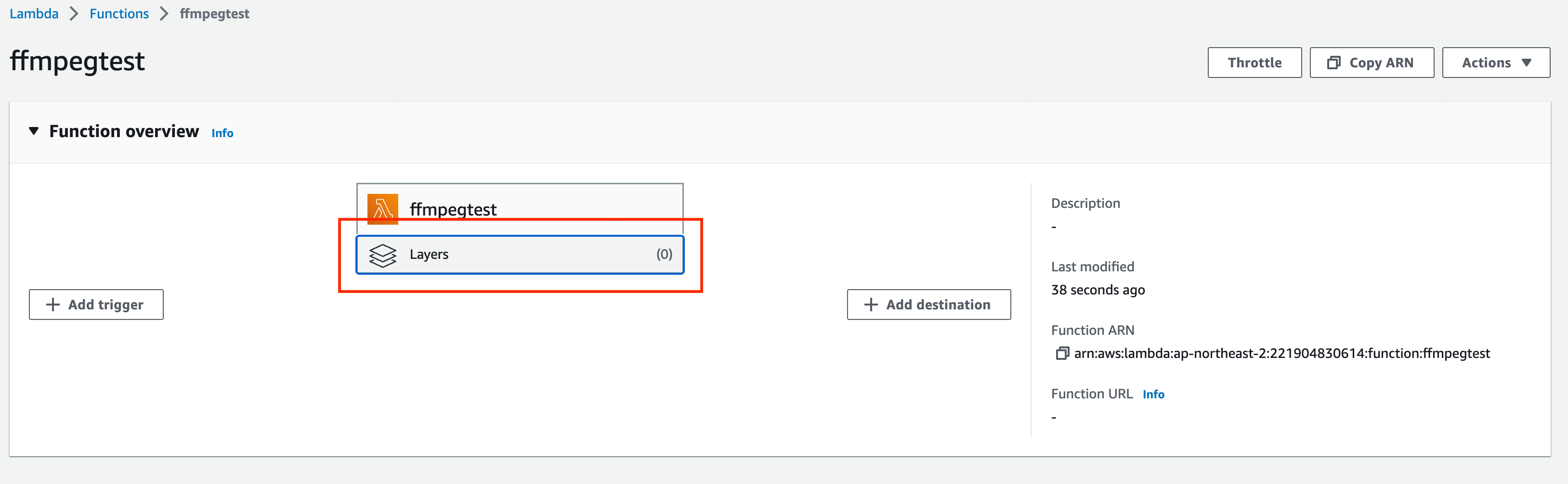Open the Lambda breadcrumb link
Screen dimensions: 1568x484
click(x=34, y=13)
